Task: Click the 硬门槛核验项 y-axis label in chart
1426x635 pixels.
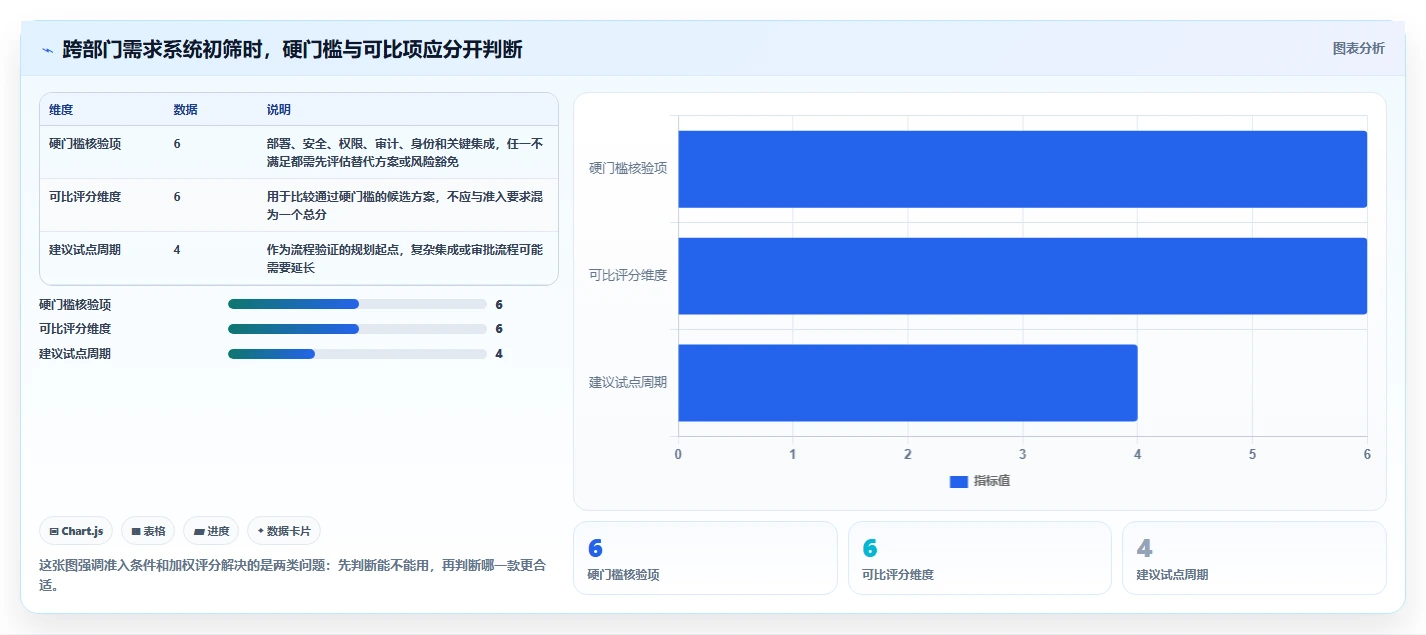Action: [x=628, y=168]
